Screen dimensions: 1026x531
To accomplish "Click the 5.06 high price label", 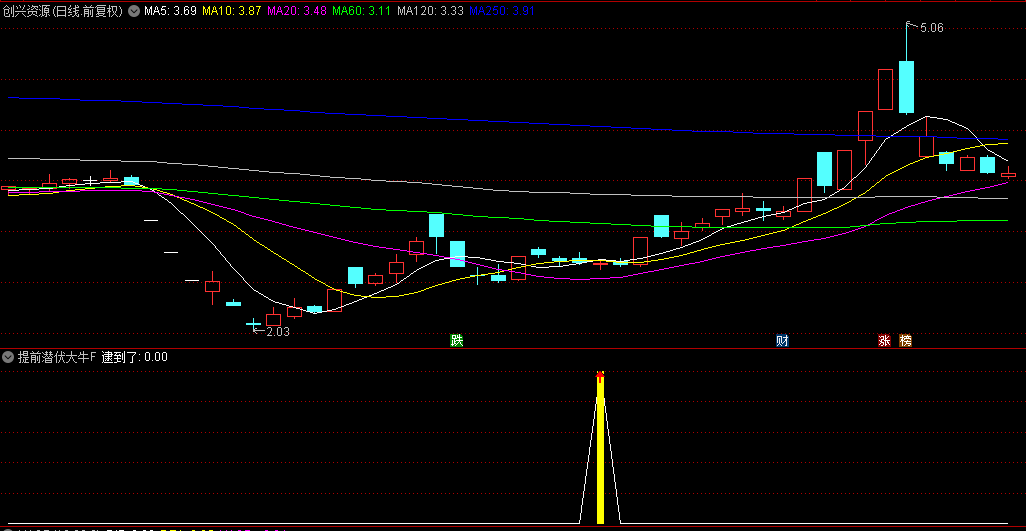I will pos(932,28).
